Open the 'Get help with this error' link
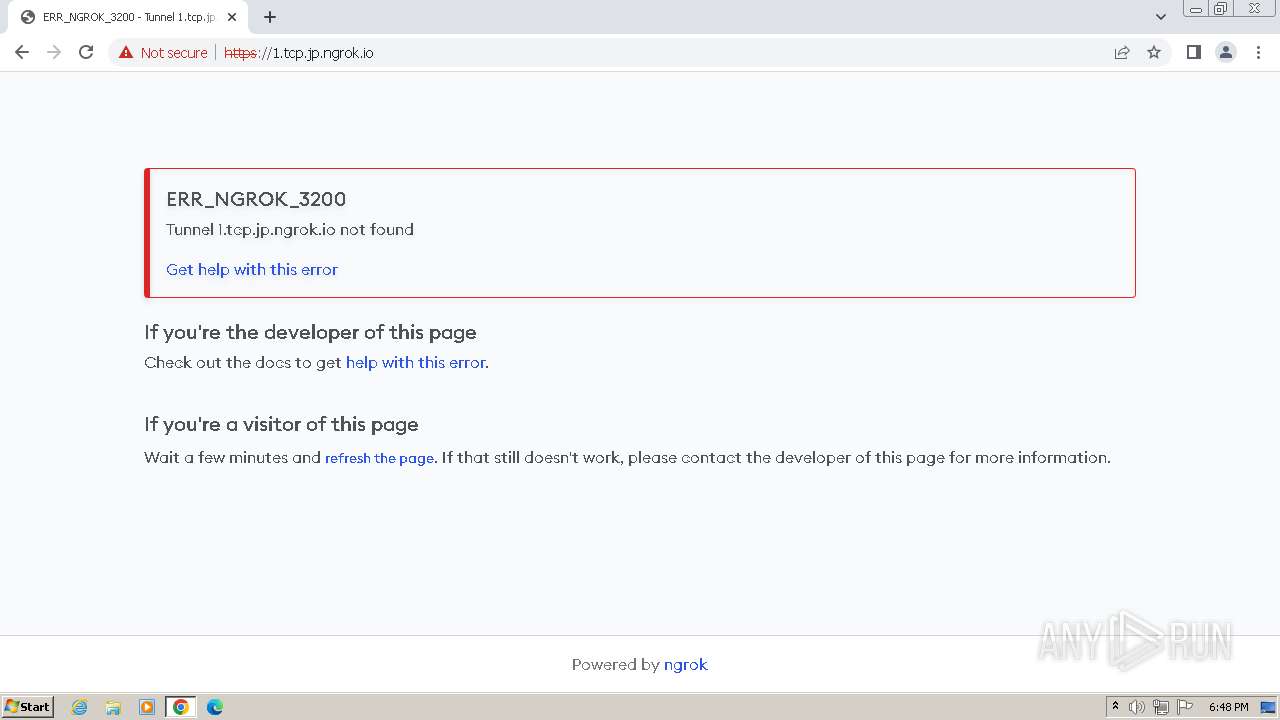The width and height of the screenshot is (1280, 720). [x=252, y=269]
